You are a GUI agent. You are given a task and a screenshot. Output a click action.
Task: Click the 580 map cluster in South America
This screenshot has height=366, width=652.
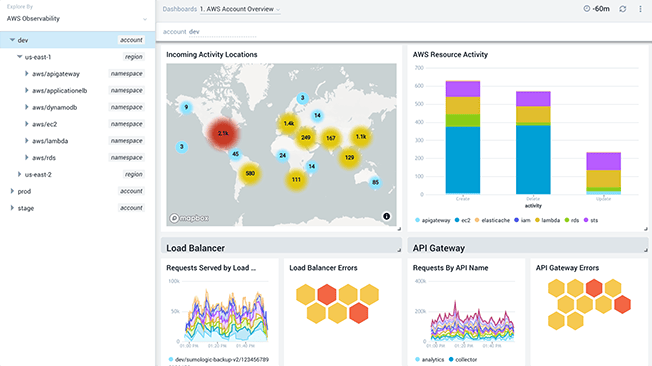(x=250, y=173)
